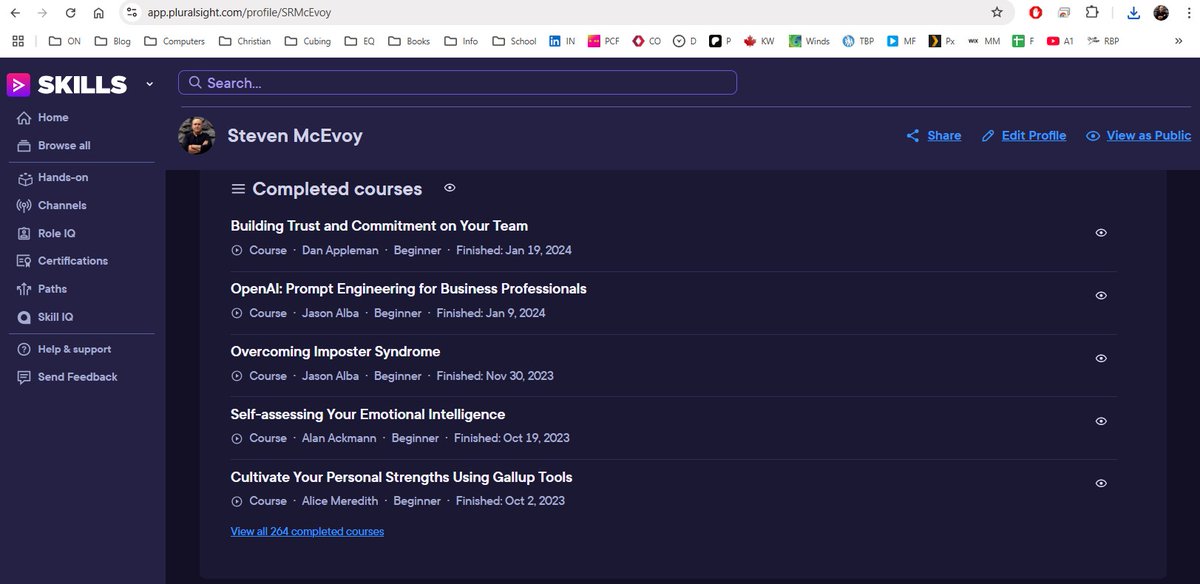Click author name Alice Meredith
Screen dimensions: 1200x584
click(x=340, y=502)
